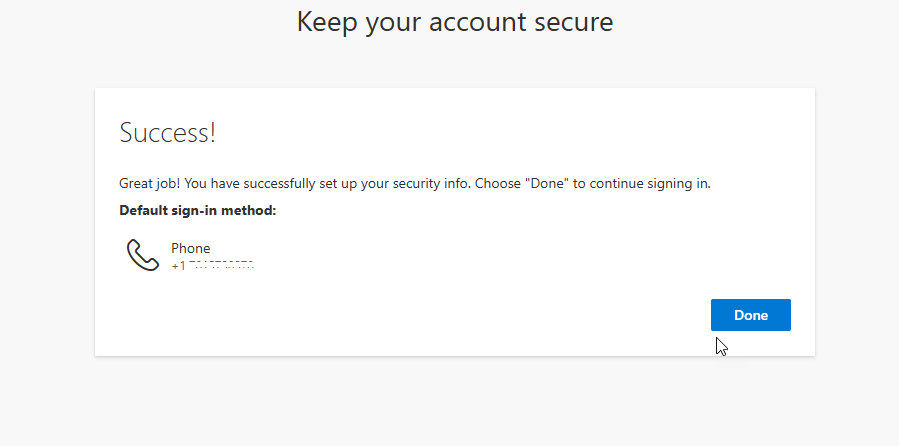This screenshot has height=446, width=899.
Task: Click the +1 country code prefix
Action: (178, 266)
